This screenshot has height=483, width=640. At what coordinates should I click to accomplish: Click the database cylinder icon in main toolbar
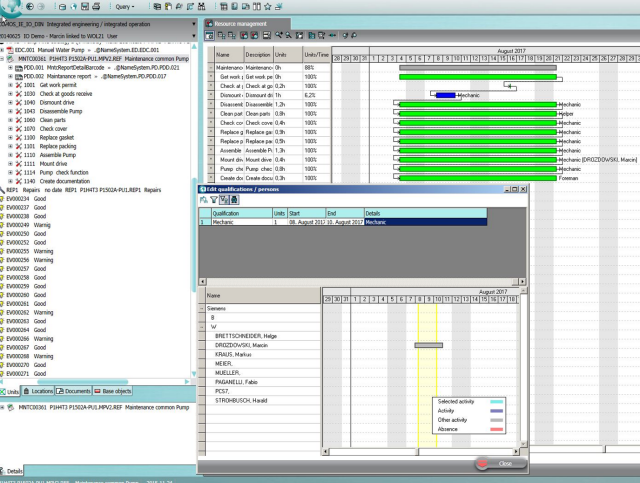(62, 7)
